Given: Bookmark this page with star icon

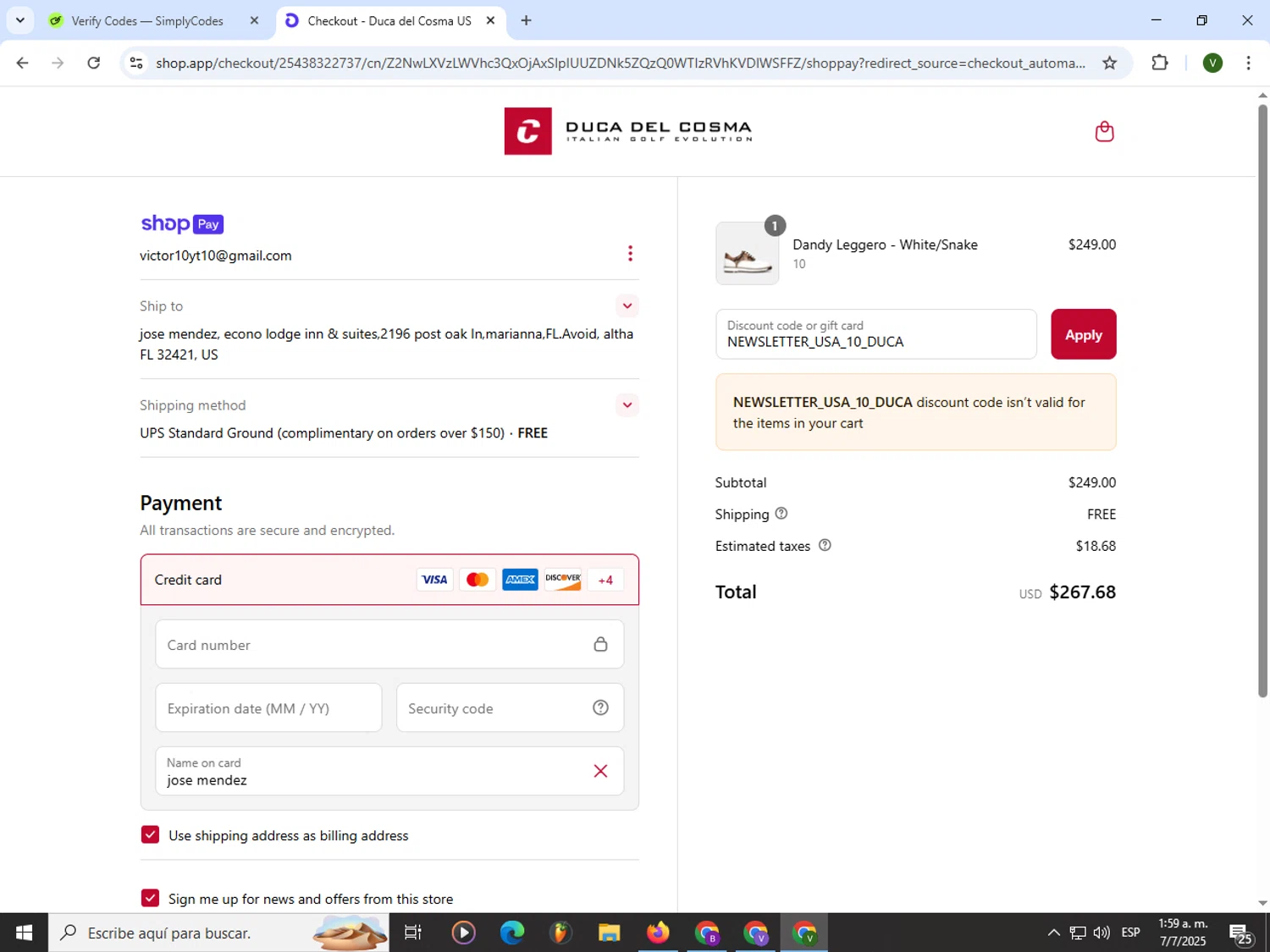Looking at the screenshot, I should [x=1109, y=63].
